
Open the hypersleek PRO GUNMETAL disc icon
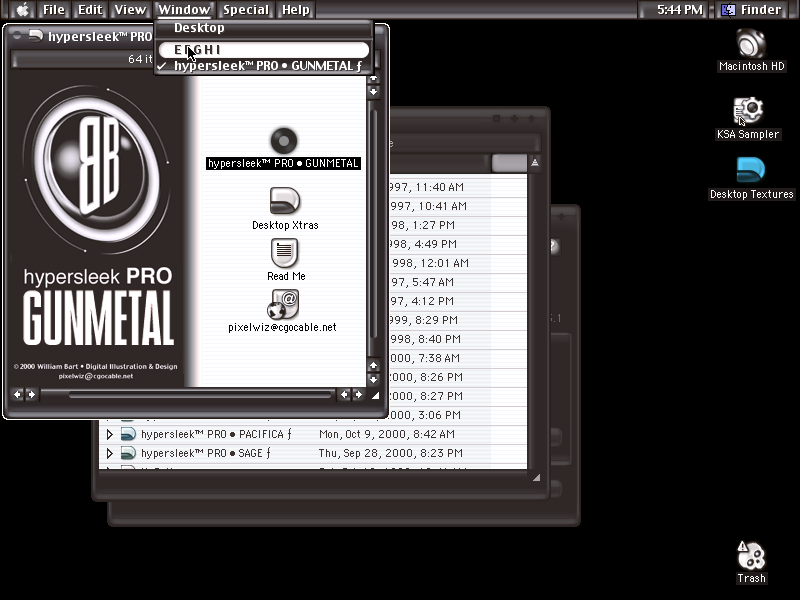284,141
